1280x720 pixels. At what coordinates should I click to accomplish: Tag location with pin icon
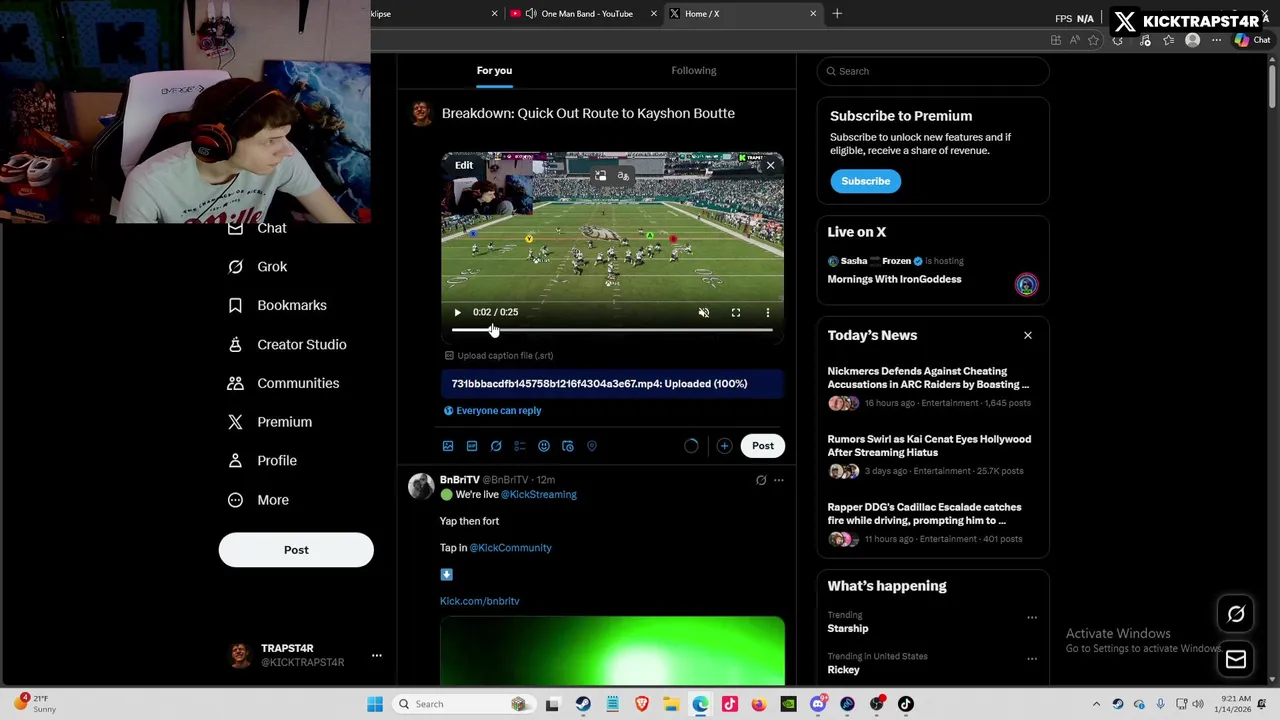click(592, 446)
